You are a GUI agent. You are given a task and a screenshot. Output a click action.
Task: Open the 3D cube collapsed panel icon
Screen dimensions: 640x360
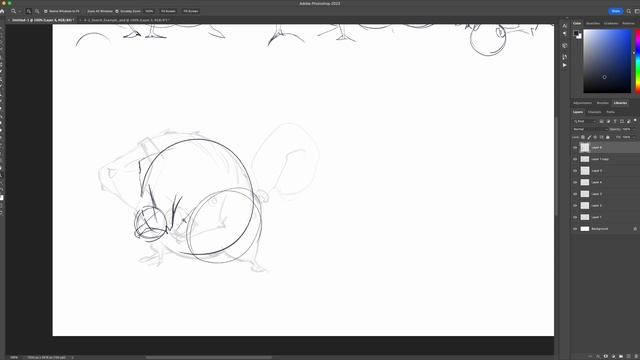tap(564, 45)
